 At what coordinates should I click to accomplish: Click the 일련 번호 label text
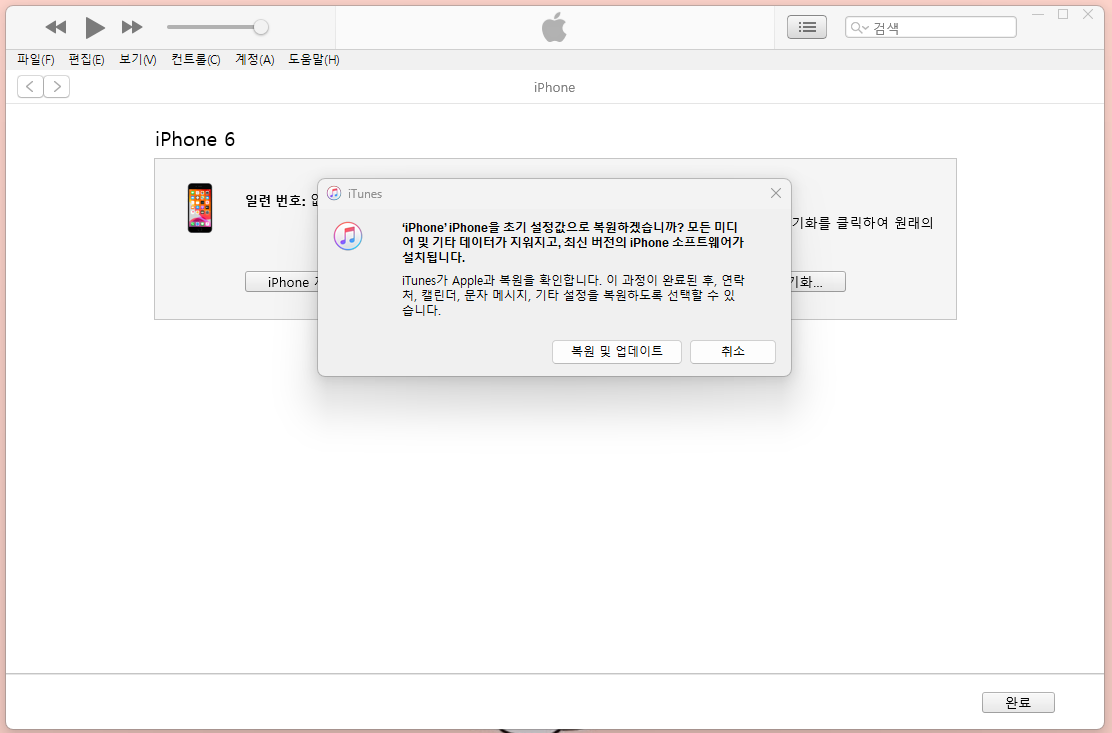tap(275, 201)
